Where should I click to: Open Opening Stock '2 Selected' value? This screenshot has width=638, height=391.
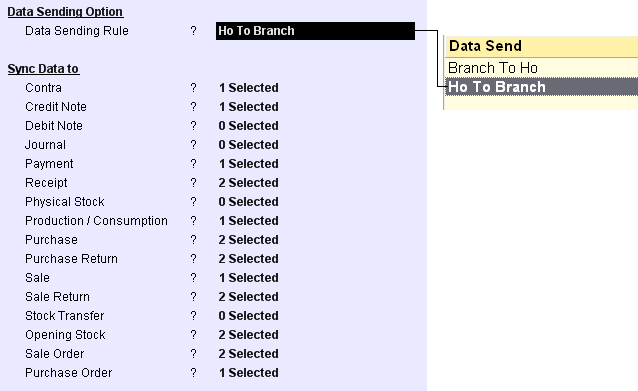pyautogui.click(x=248, y=334)
